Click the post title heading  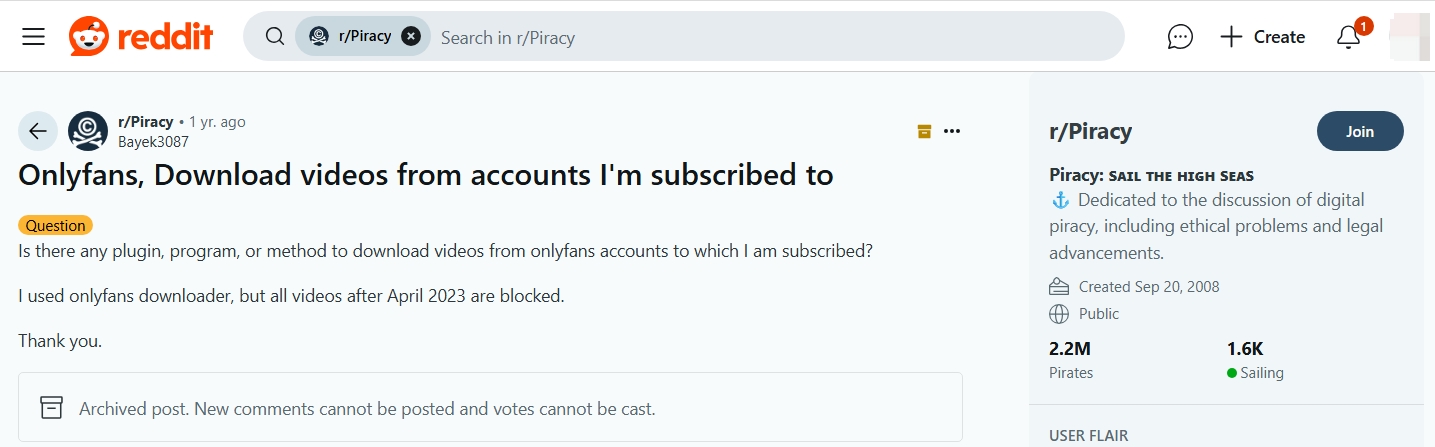point(426,175)
